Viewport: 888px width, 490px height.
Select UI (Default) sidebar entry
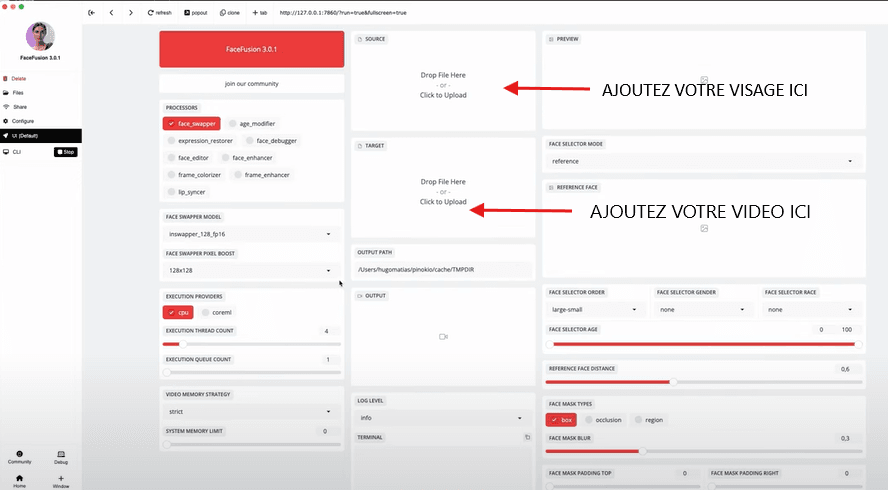41,136
